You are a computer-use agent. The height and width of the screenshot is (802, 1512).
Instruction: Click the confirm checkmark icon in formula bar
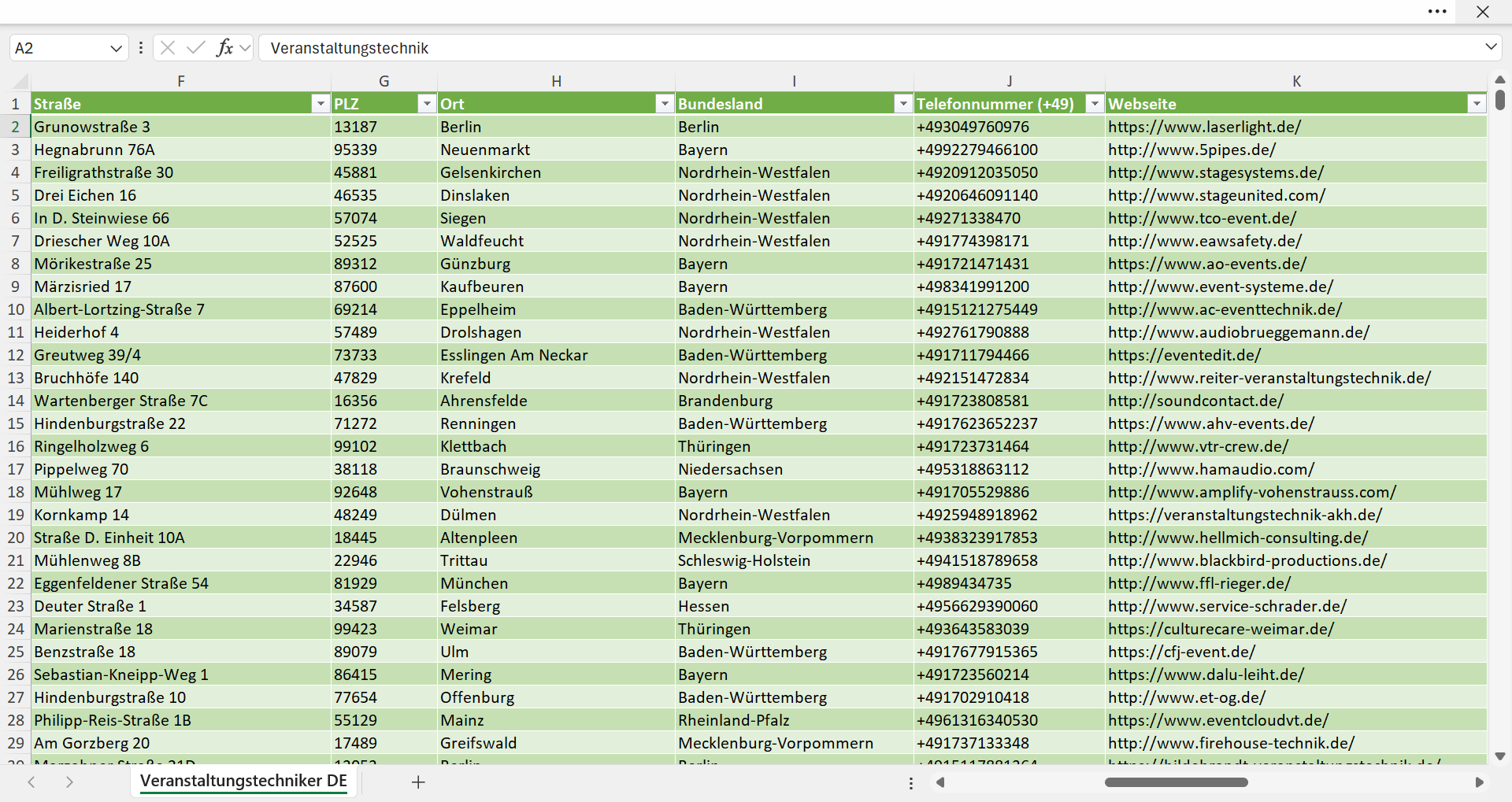(196, 48)
